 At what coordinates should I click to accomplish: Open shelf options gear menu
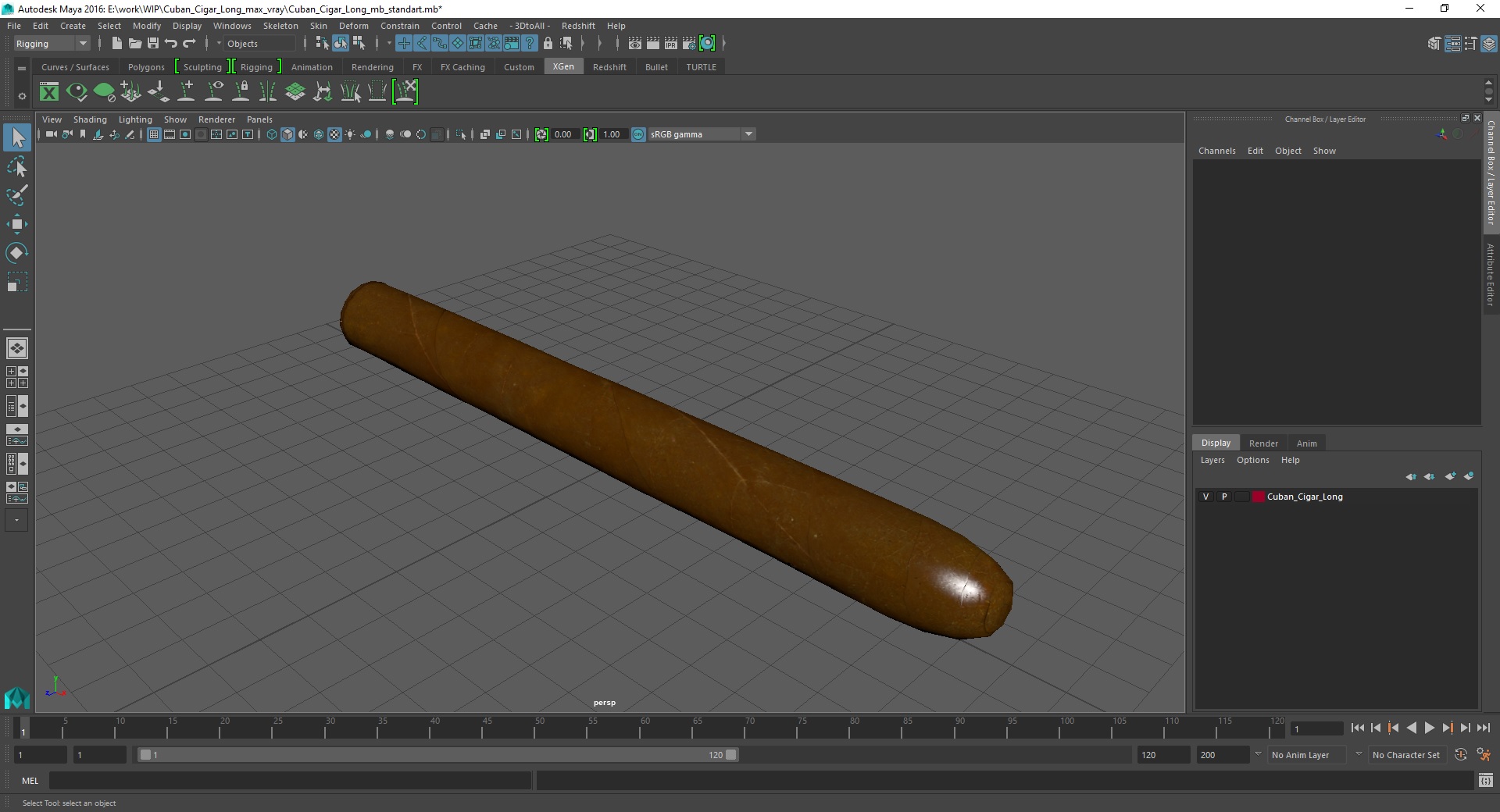pyautogui.click(x=22, y=96)
